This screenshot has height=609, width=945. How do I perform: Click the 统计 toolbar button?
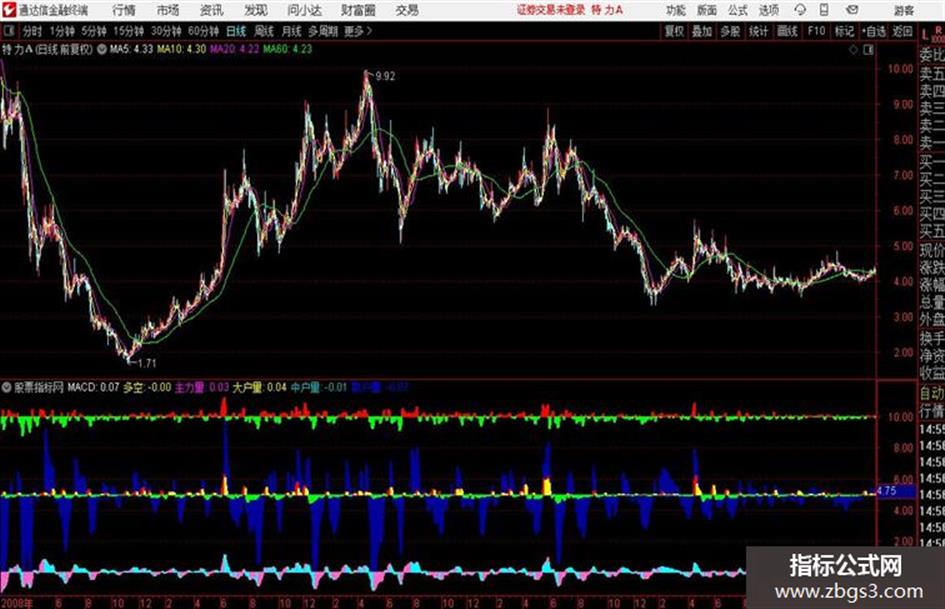[758, 31]
